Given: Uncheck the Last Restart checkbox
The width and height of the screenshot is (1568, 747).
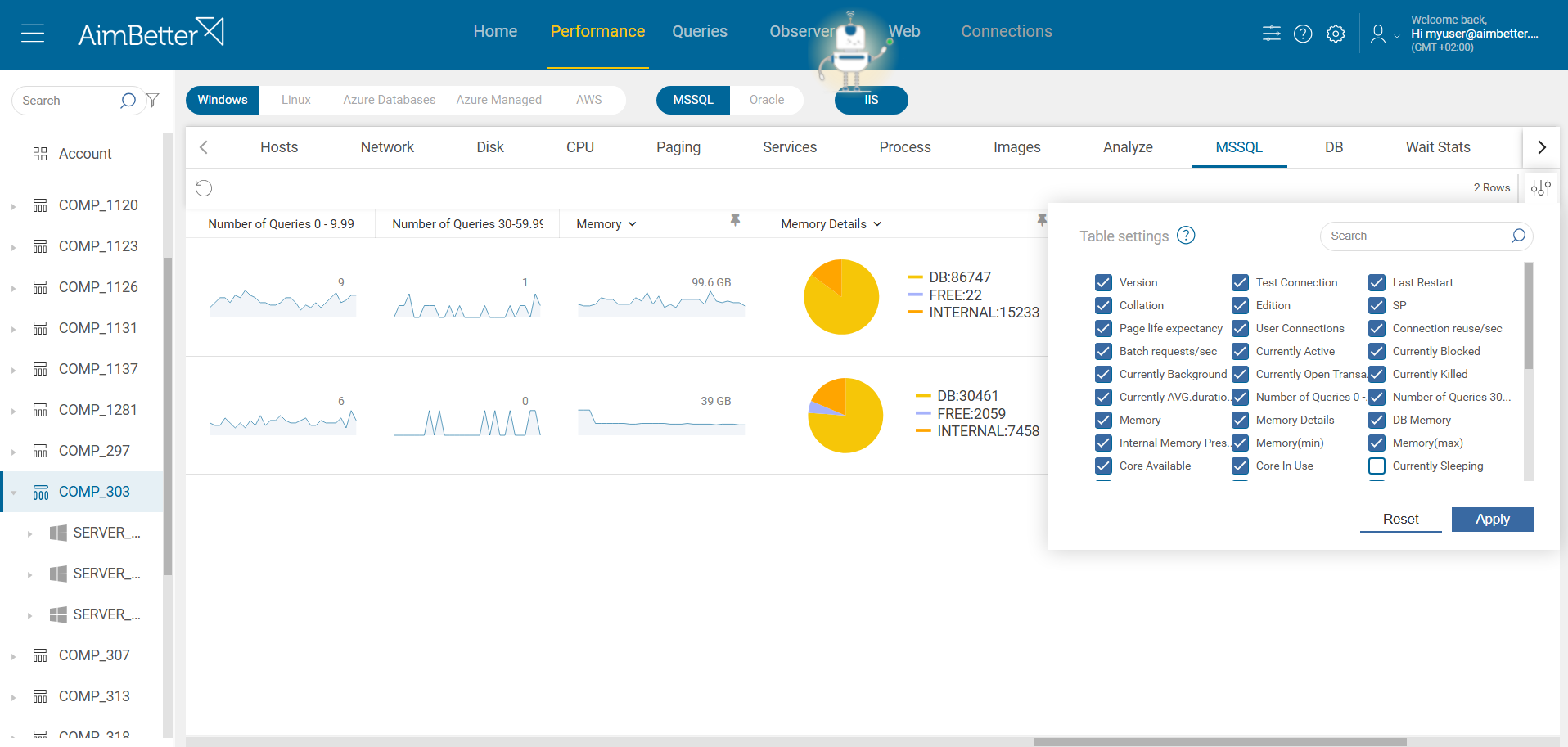Looking at the screenshot, I should (x=1377, y=282).
